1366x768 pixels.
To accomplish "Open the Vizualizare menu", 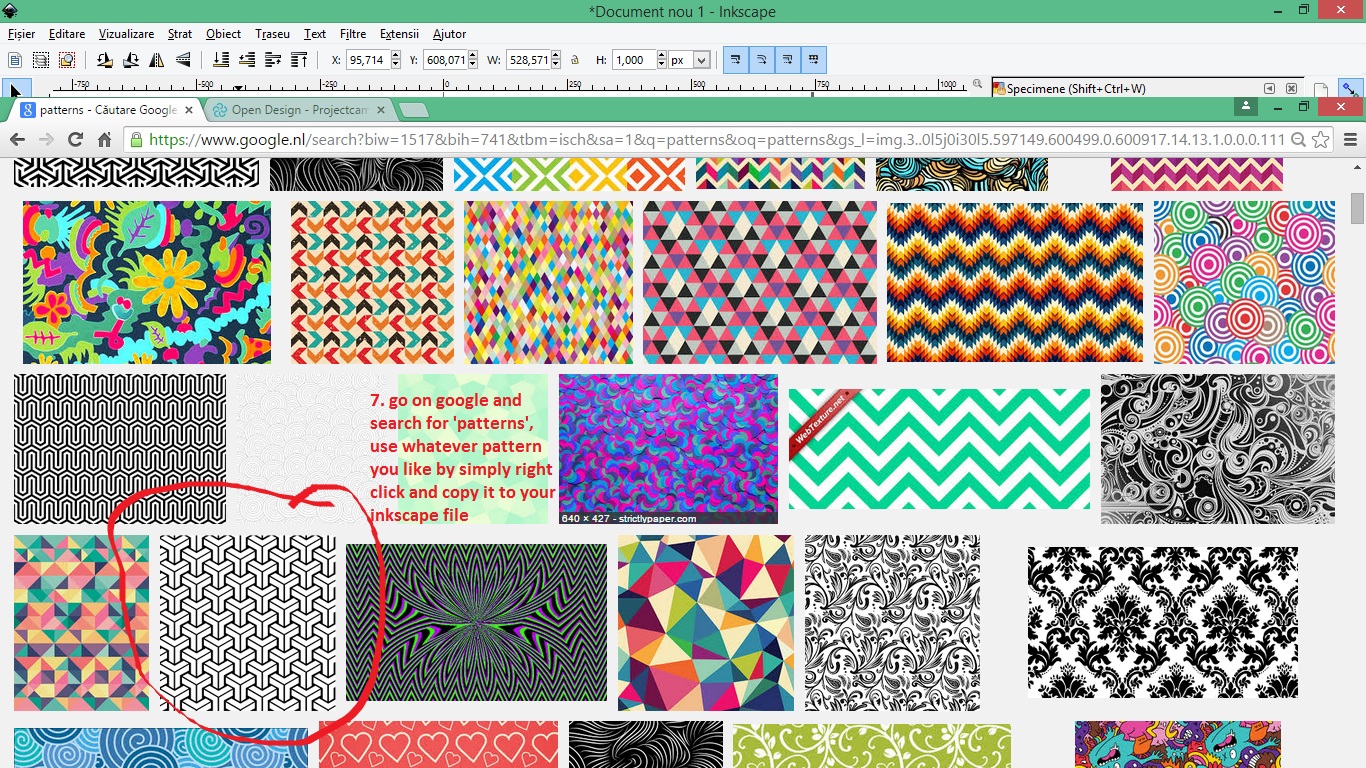I will [x=126, y=34].
